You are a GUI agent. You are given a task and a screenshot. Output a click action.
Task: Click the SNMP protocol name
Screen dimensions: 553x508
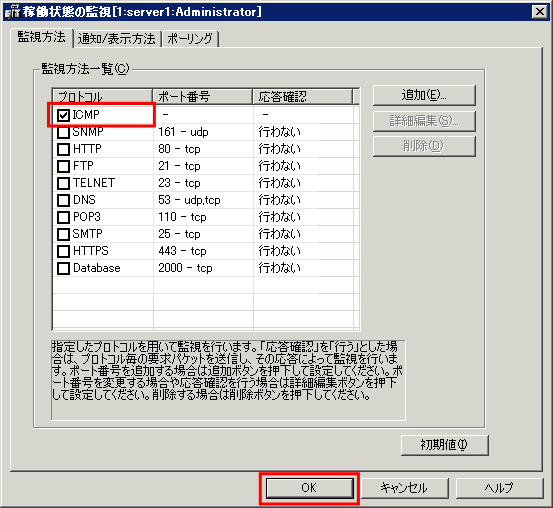(x=88, y=132)
